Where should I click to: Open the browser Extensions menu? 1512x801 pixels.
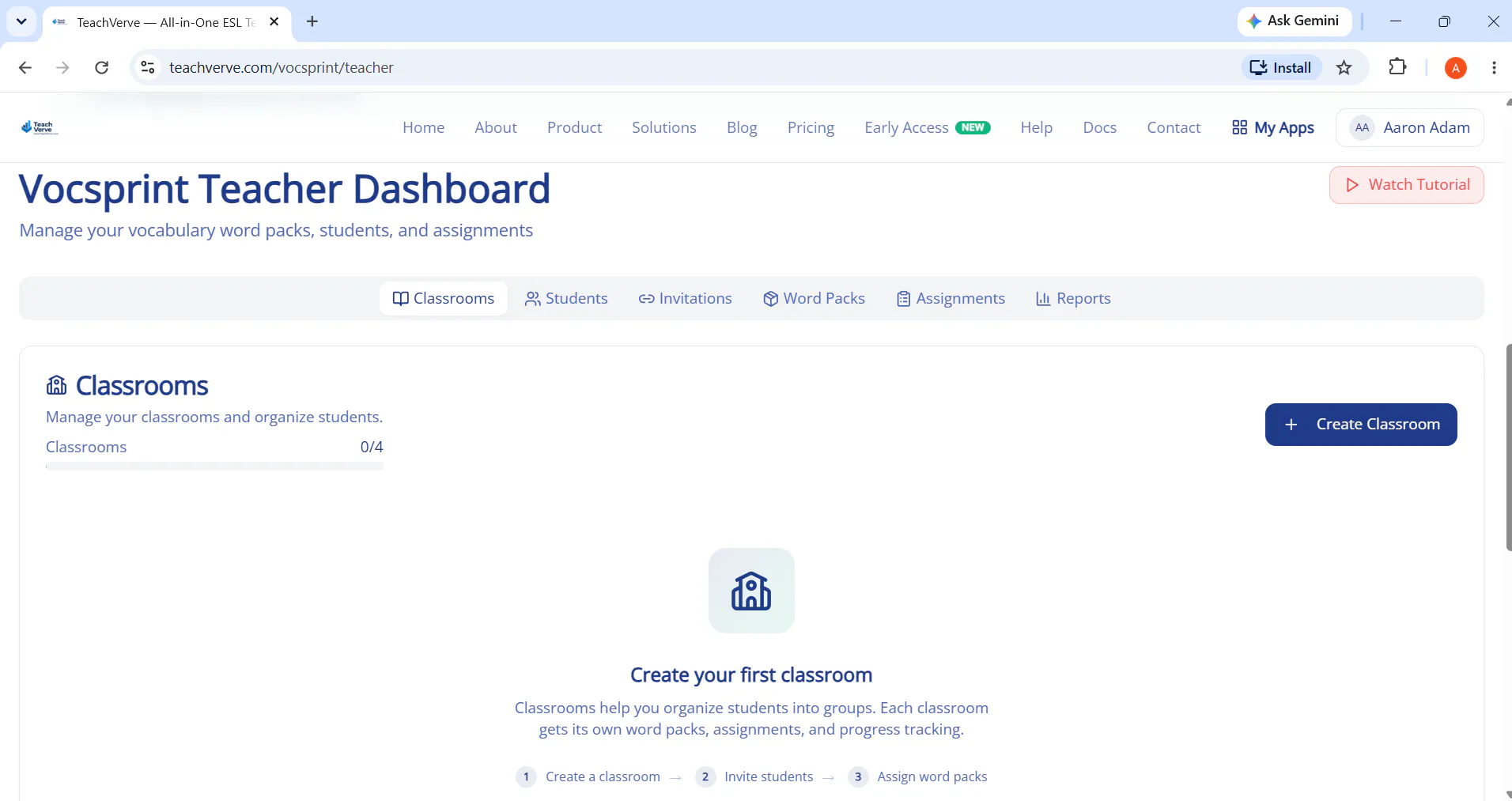(x=1397, y=67)
